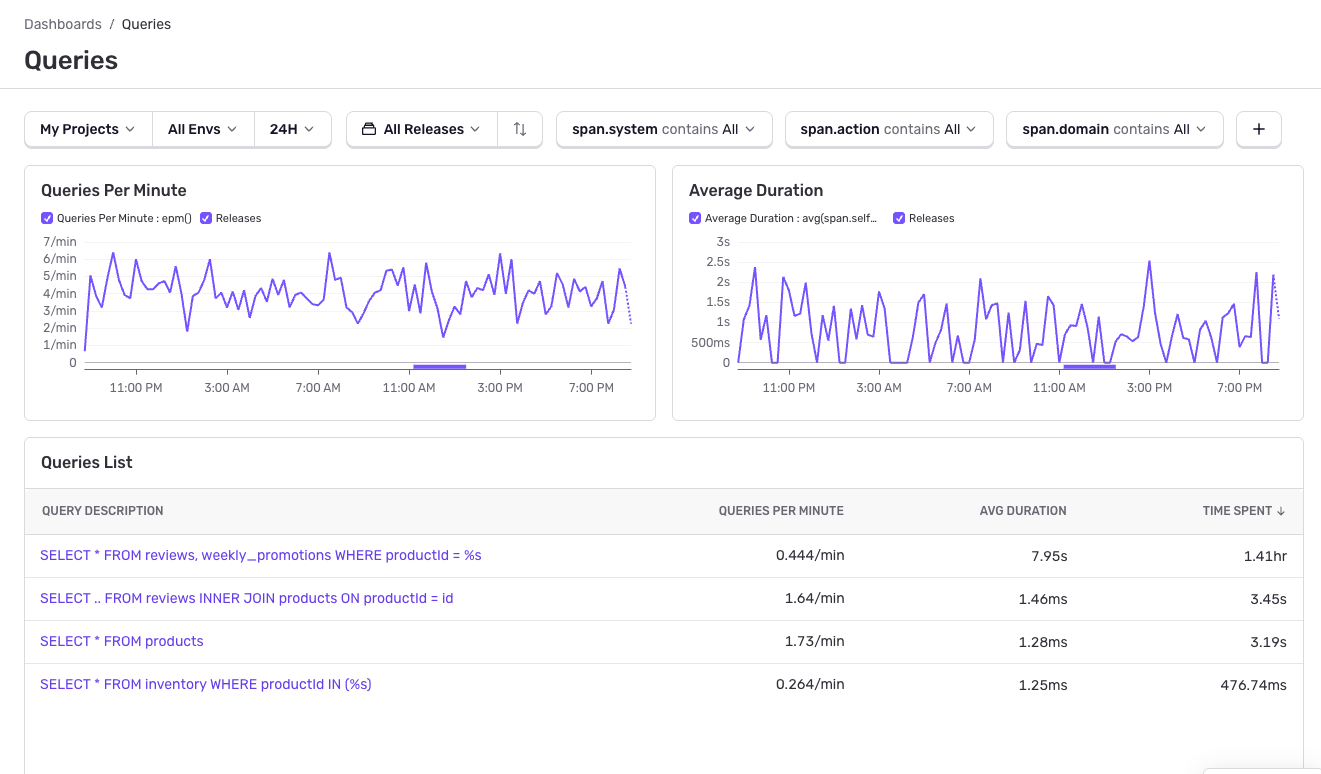Uncheck Queries Per Minute : epm() checkbox
Screen dimensions: 1321x774
tap(46, 218)
